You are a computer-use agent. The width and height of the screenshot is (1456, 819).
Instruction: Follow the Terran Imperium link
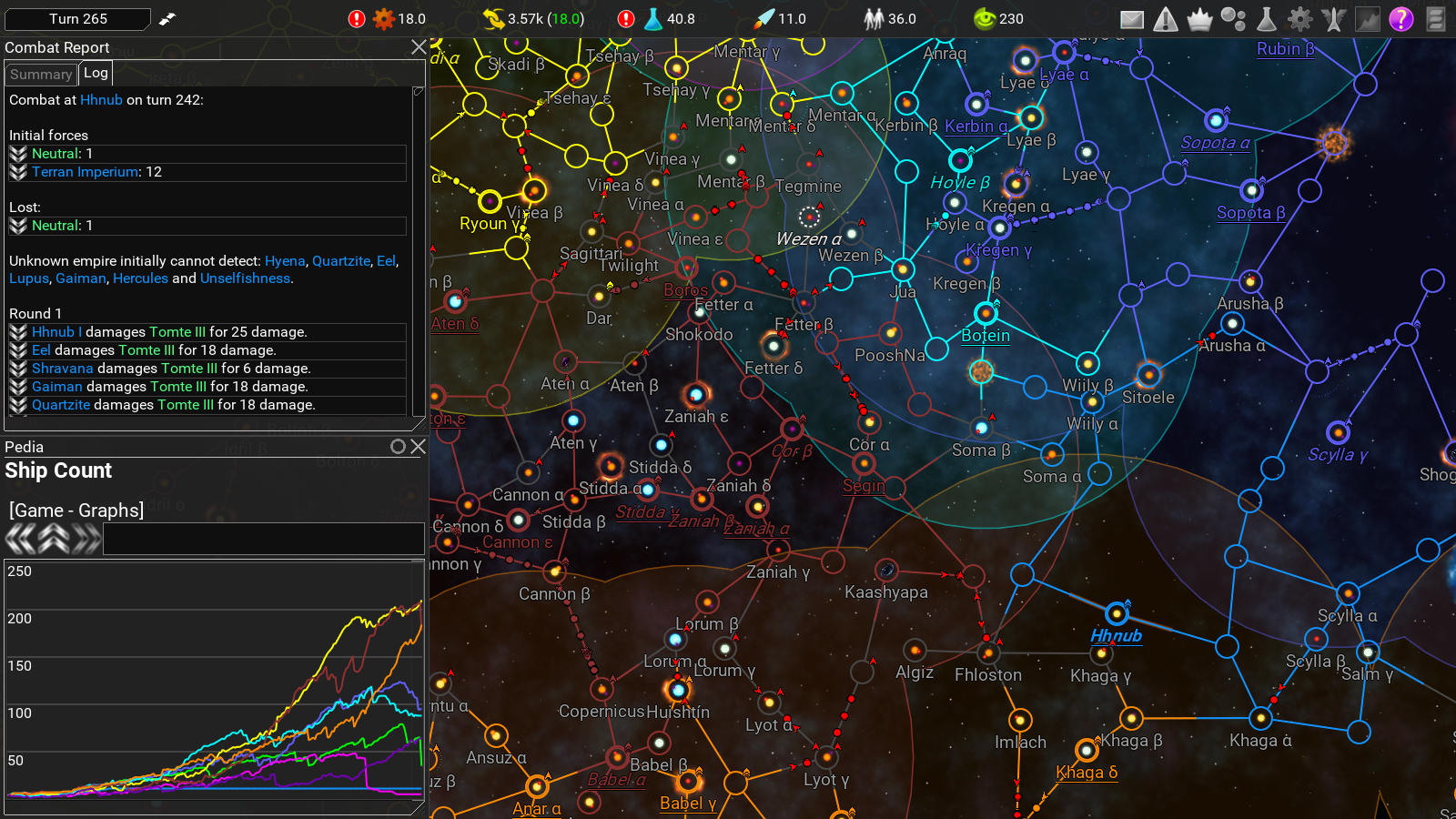[x=86, y=172]
